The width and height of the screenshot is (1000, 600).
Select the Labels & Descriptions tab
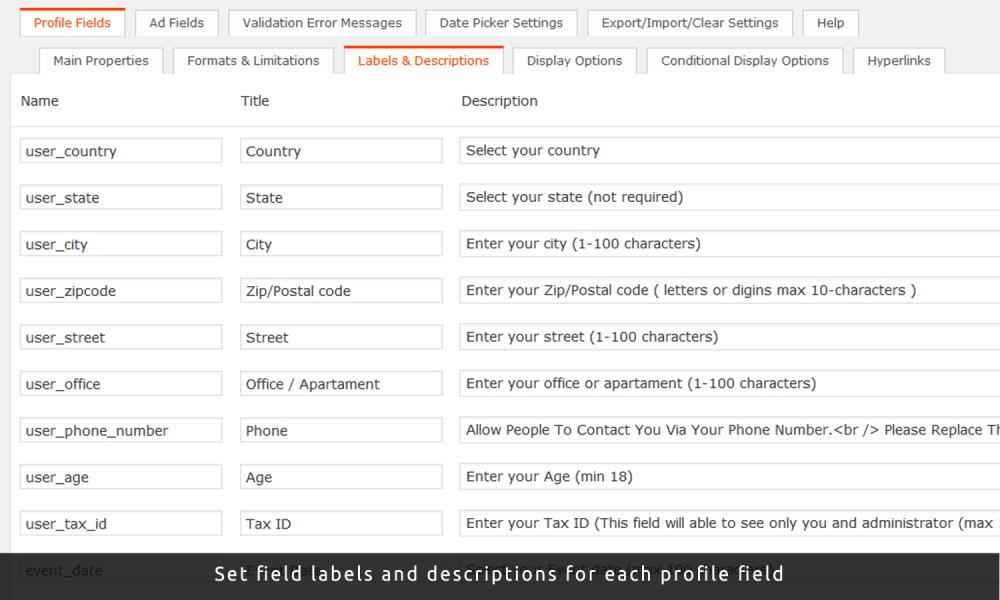(x=424, y=60)
